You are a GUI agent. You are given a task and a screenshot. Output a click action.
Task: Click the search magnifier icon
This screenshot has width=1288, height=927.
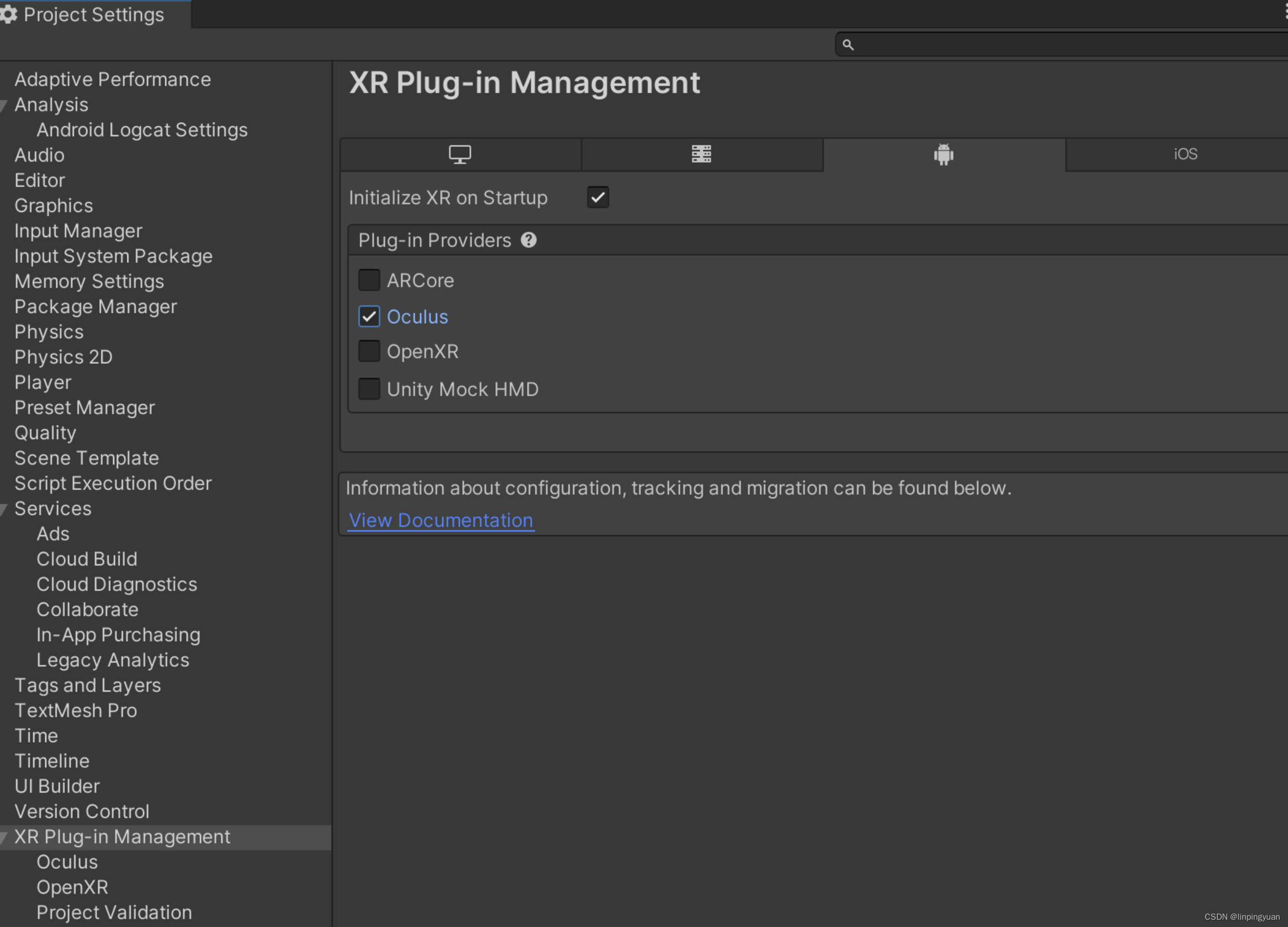[x=848, y=45]
